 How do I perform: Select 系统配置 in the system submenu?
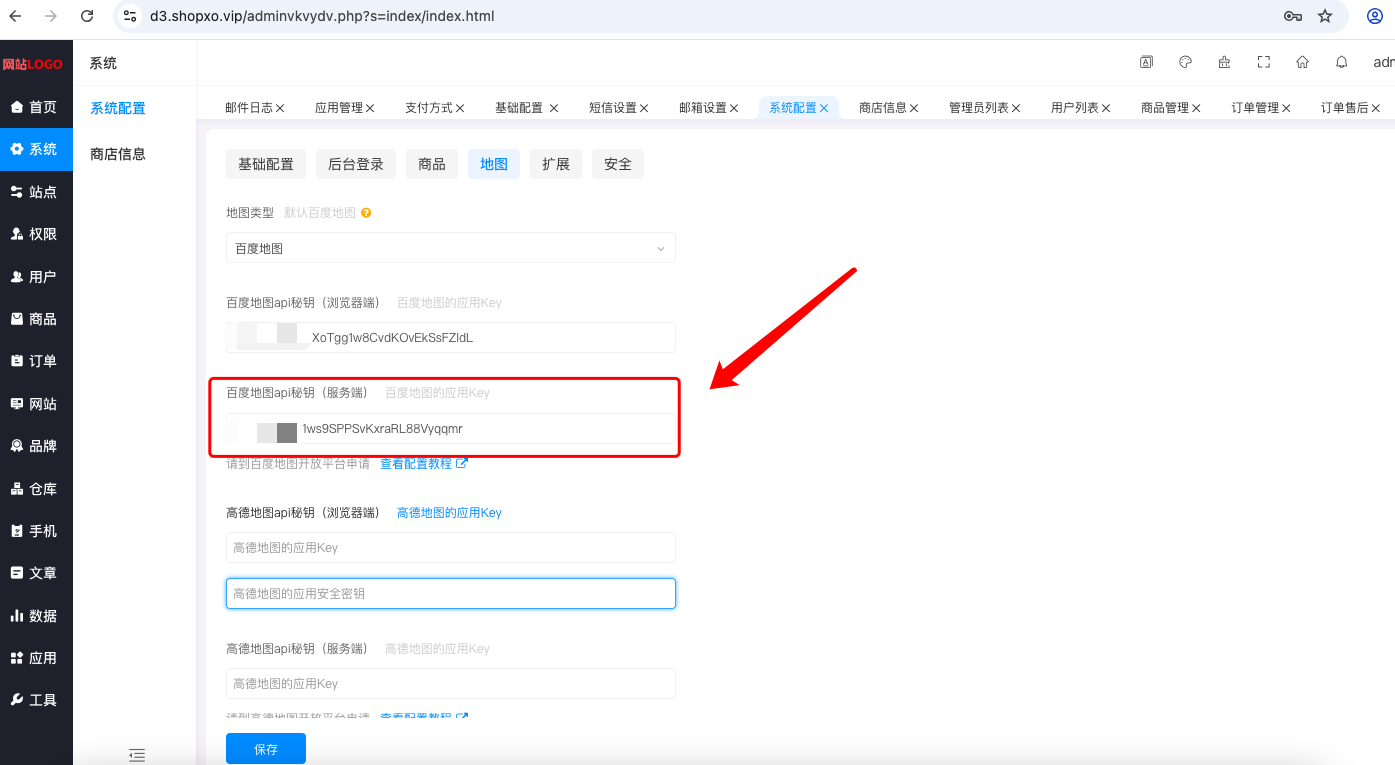click(x=118, y=108)
